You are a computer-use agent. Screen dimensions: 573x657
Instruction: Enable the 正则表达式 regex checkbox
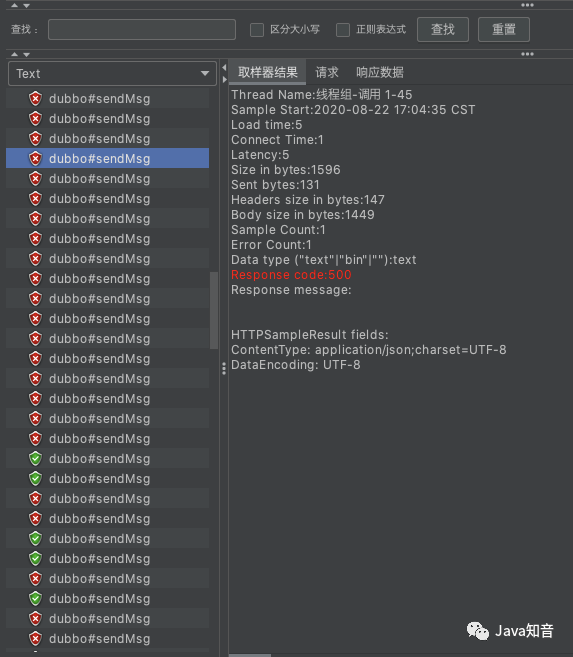coord(343,30)
